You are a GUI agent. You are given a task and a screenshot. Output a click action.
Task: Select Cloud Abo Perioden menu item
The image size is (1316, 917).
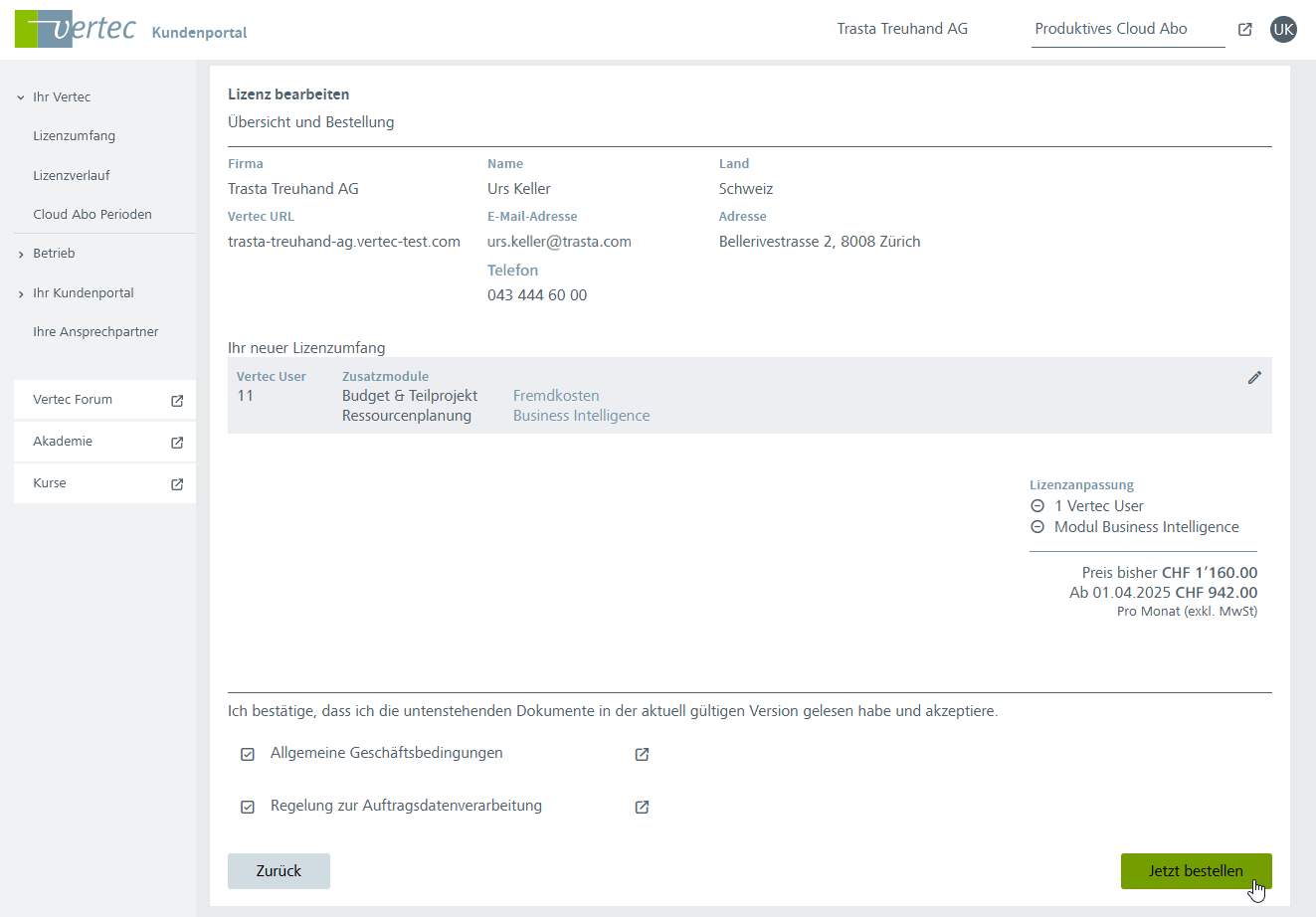(x=93, y=215)
